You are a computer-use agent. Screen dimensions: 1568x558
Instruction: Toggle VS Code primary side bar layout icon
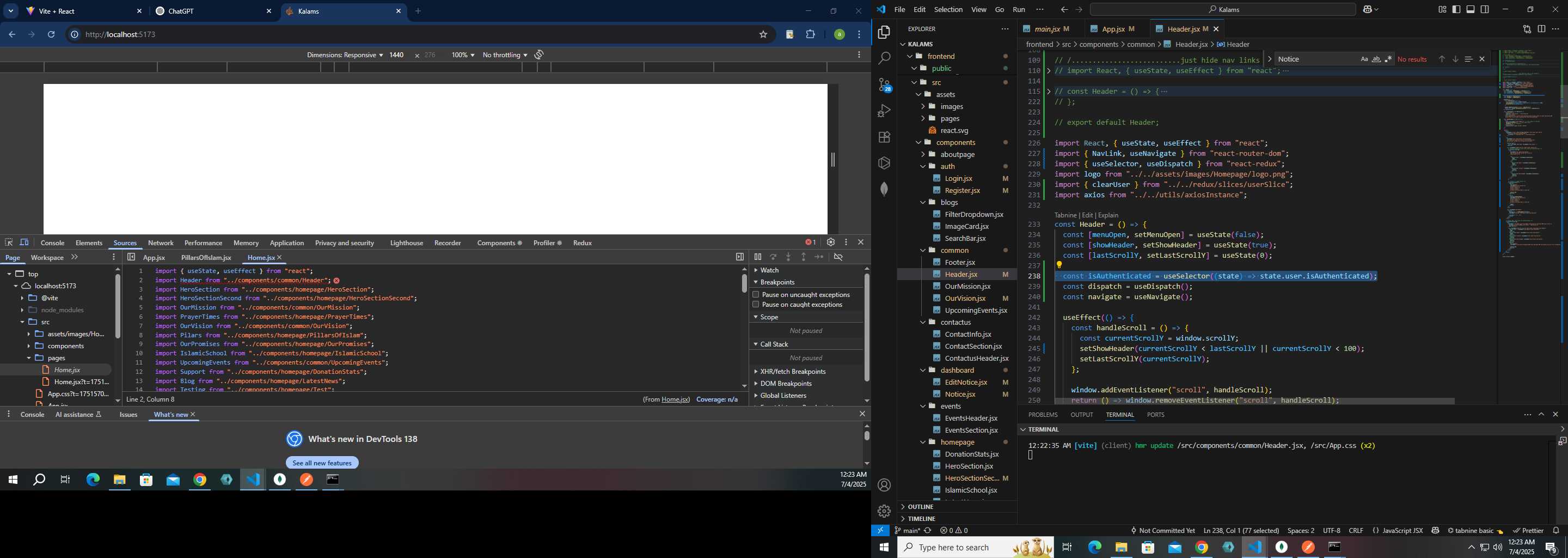1456,9
